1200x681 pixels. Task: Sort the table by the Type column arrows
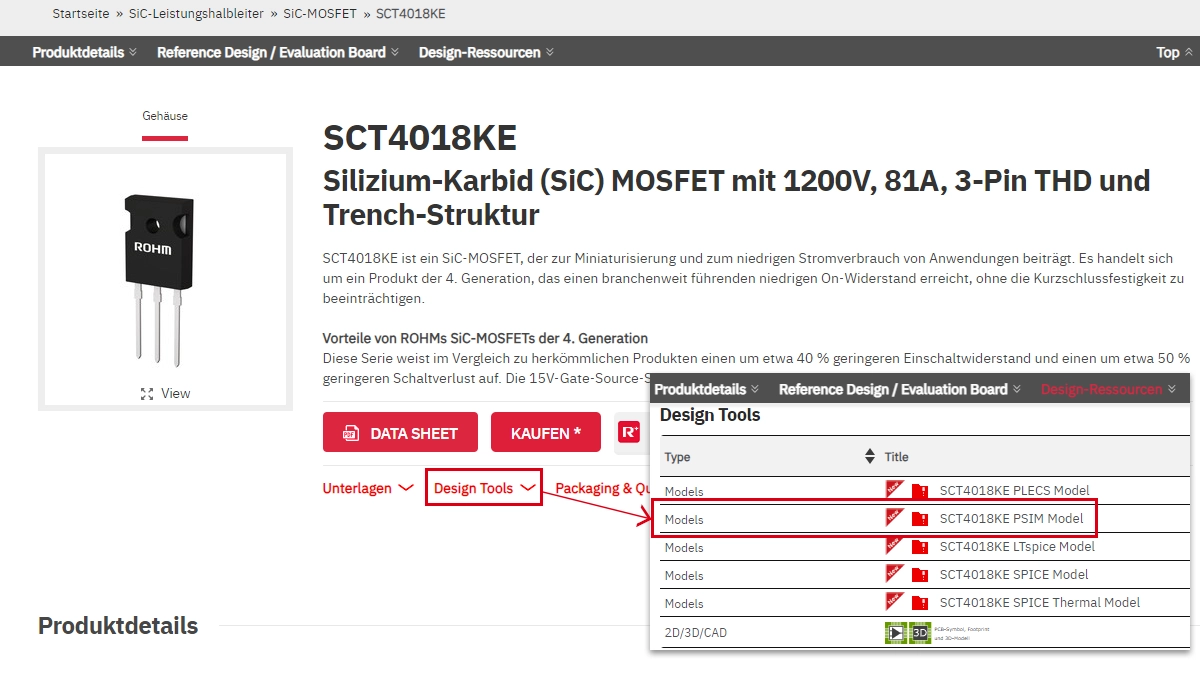(869, 456)
